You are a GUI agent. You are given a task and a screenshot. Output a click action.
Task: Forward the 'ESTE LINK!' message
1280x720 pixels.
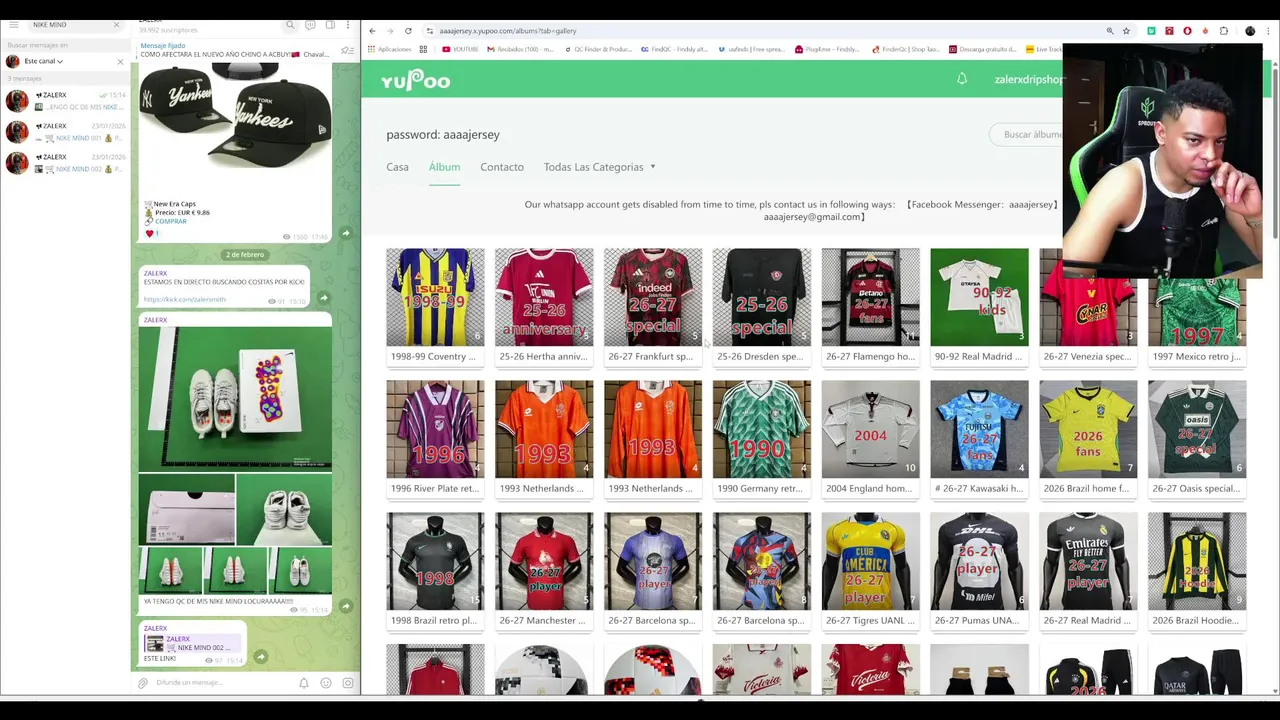pos(260,657)
